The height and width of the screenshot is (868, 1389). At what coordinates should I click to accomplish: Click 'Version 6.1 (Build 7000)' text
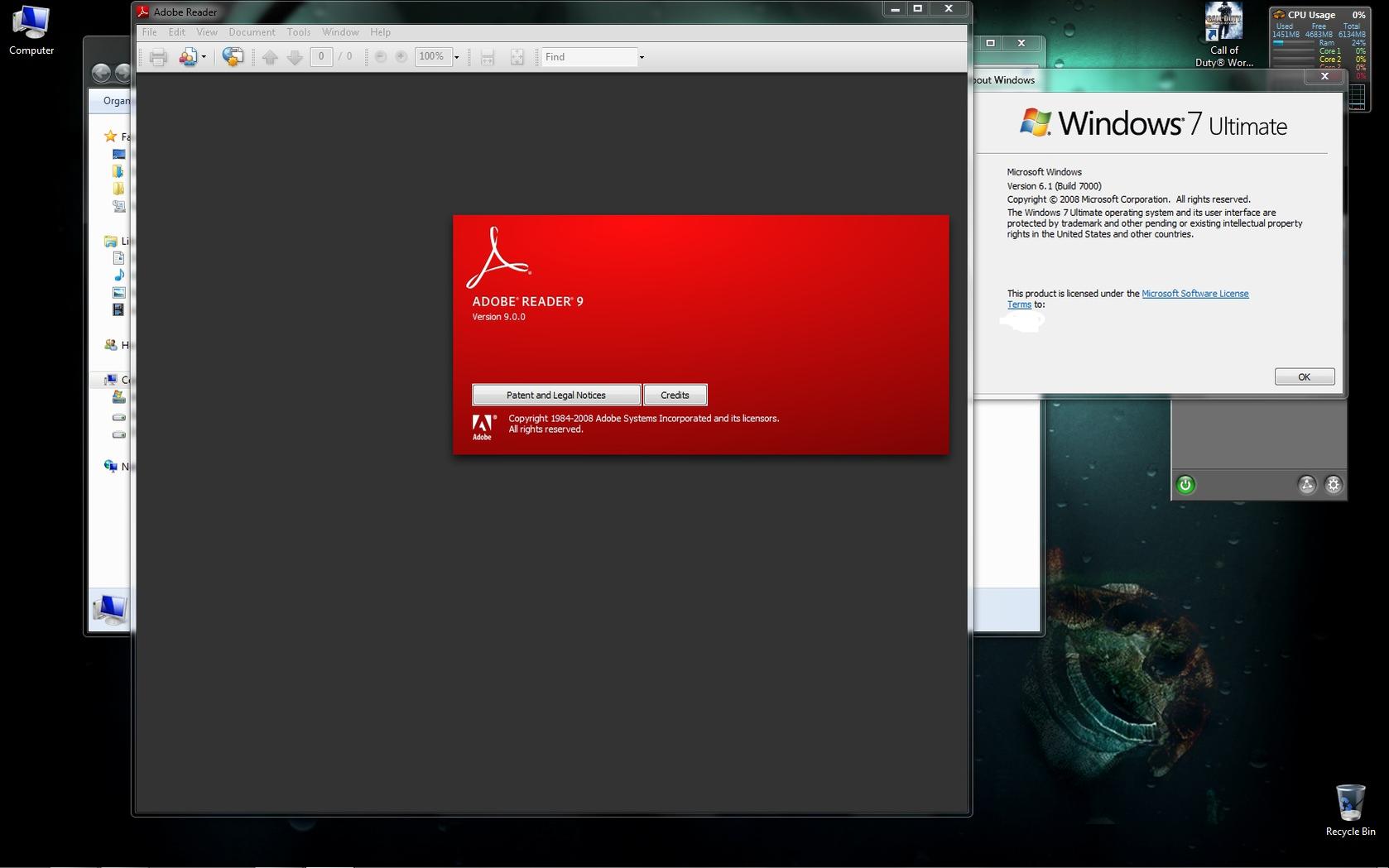(1054, 186)
